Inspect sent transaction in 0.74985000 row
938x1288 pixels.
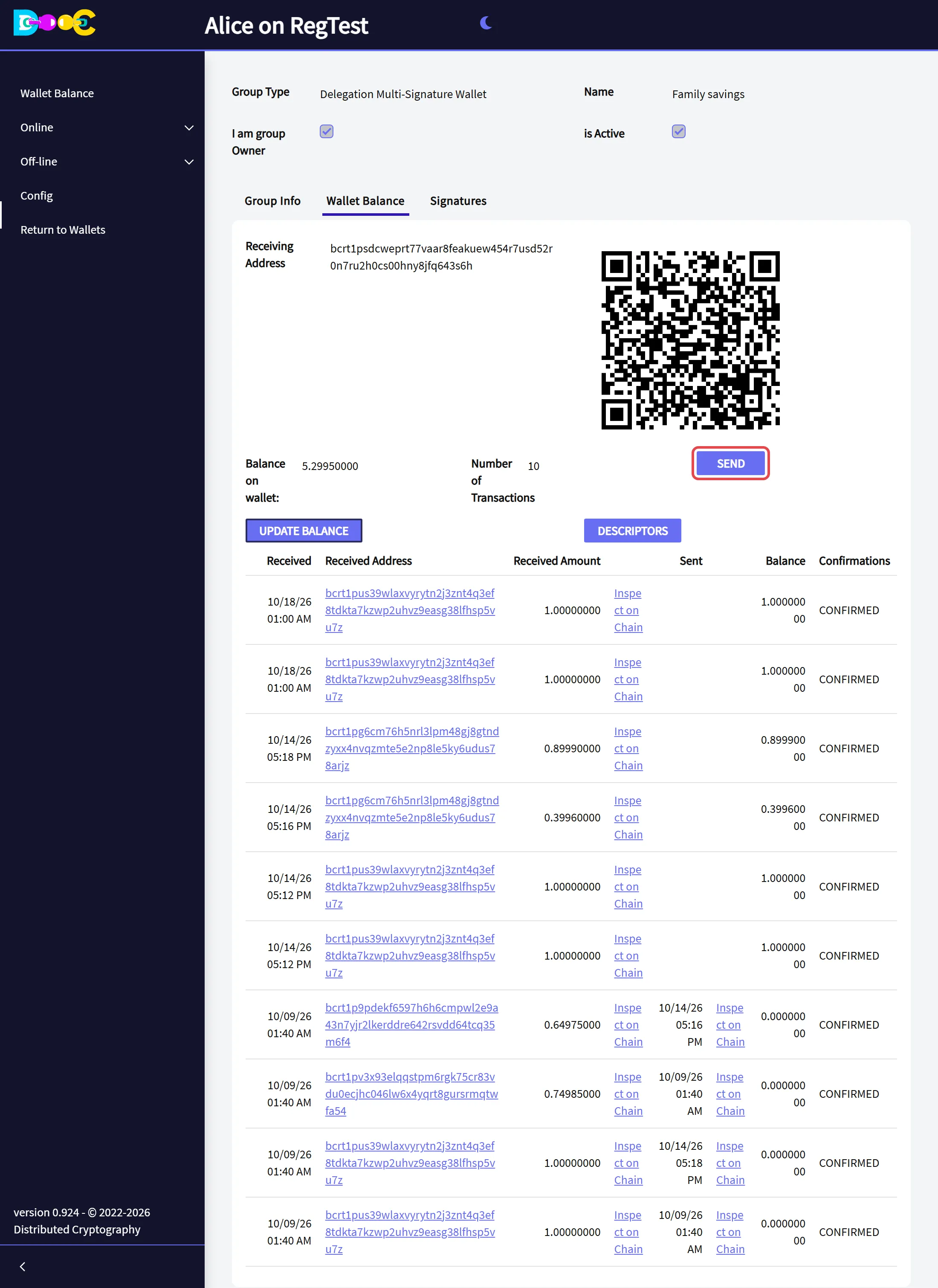point(730,1094)
